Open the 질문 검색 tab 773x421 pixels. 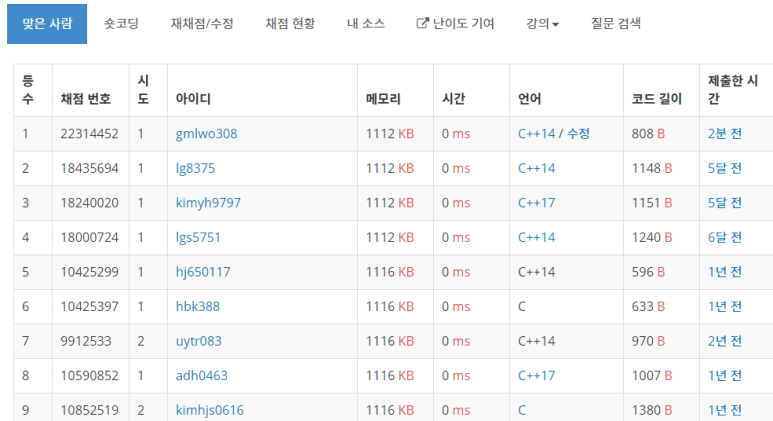(616, 24)
